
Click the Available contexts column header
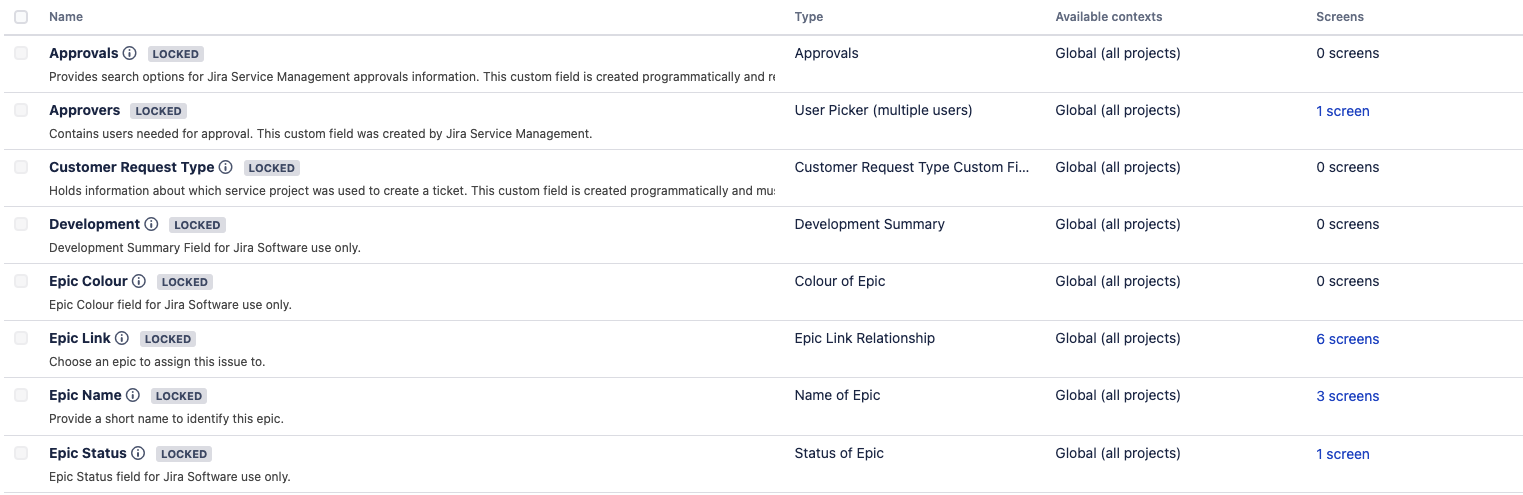(1108, 17)
